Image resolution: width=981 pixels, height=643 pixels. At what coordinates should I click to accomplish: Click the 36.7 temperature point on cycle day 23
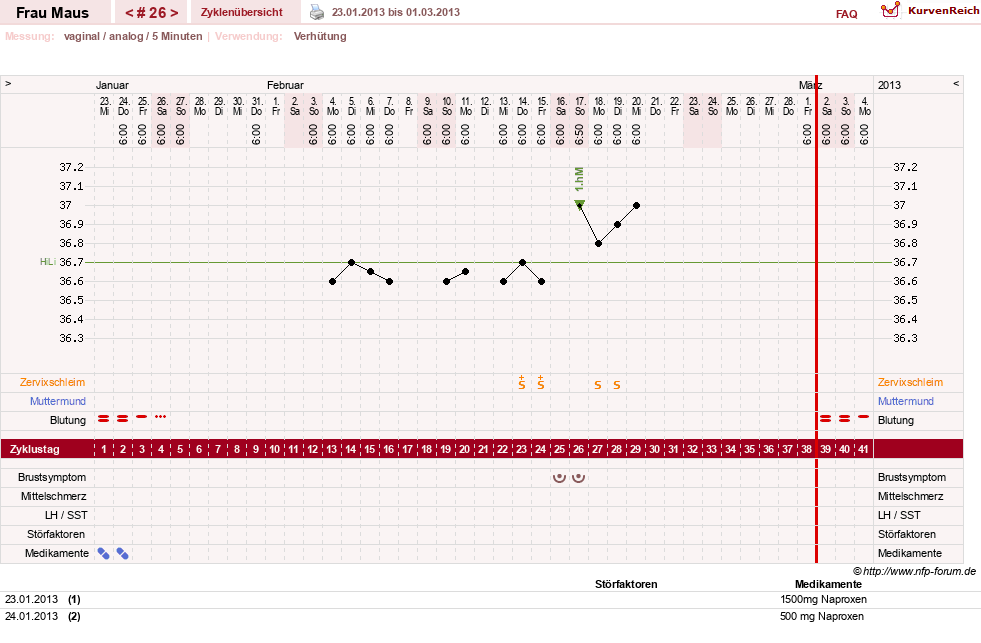coord(522,262)
